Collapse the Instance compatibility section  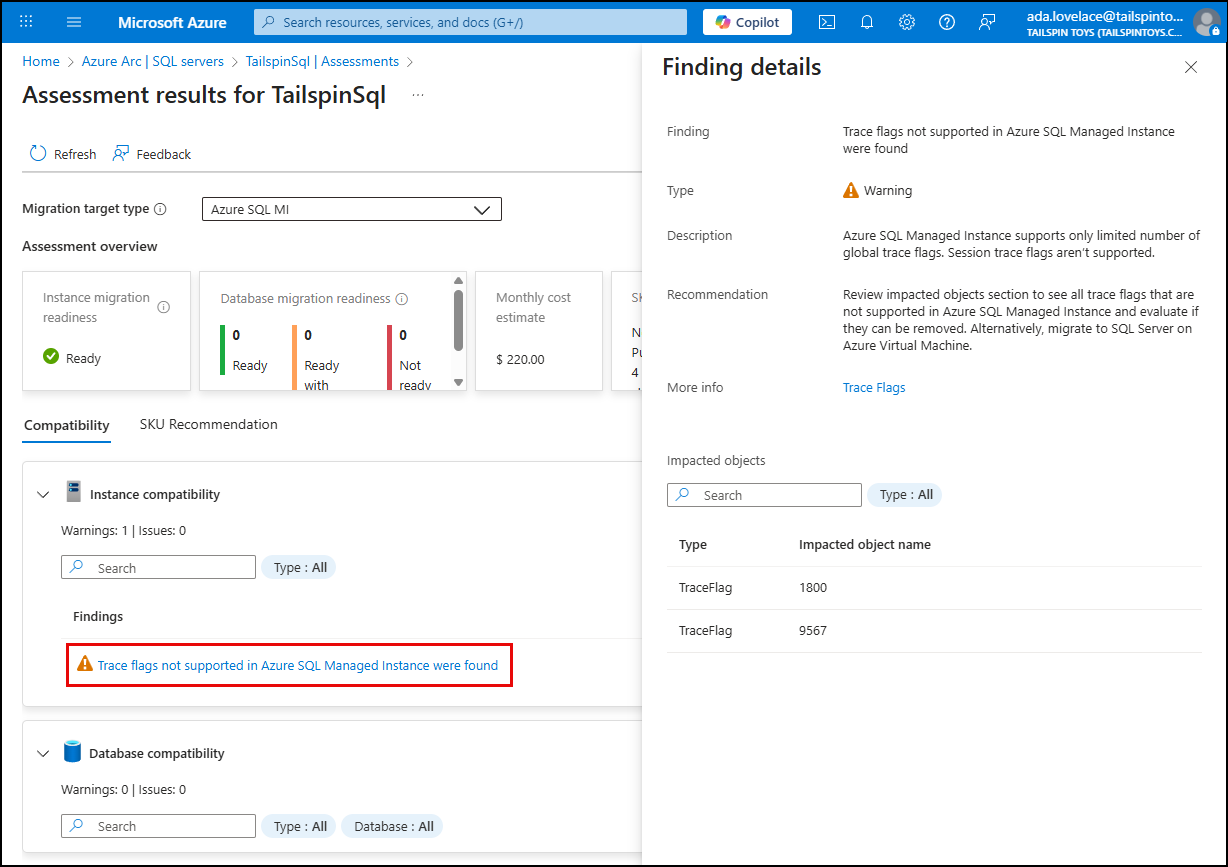[x=43, y=494]
